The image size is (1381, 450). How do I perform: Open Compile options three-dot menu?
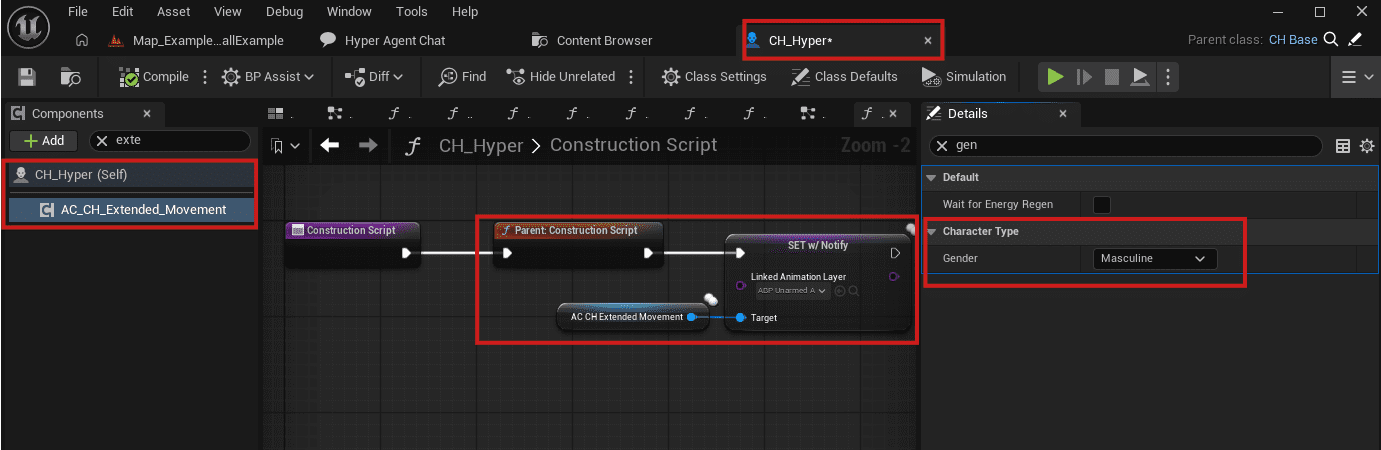206,77
